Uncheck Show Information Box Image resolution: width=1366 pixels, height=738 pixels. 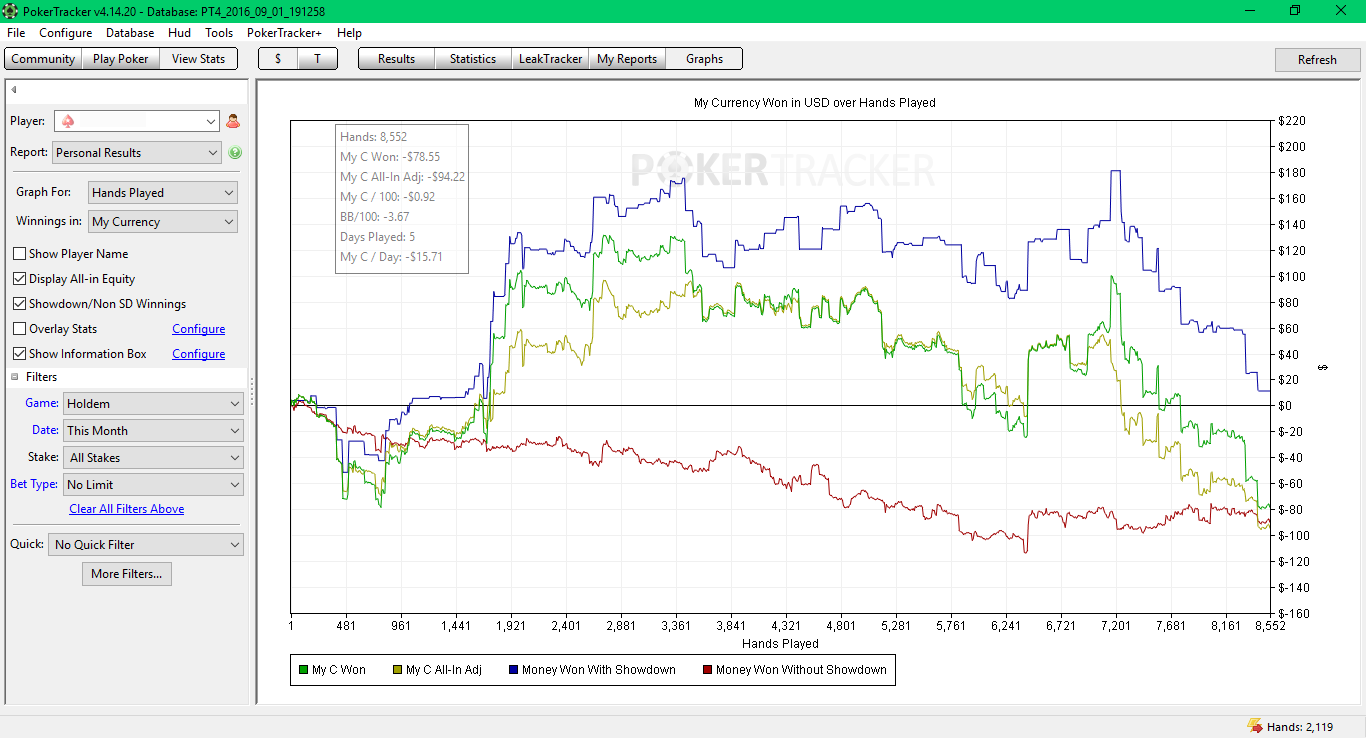tap(19, 354)
